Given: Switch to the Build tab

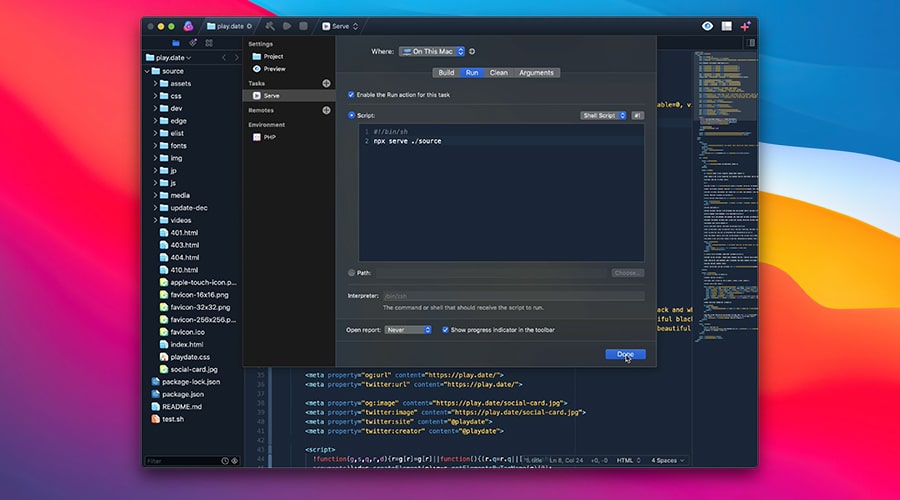Looking at the screenshot, I should 446,73.
